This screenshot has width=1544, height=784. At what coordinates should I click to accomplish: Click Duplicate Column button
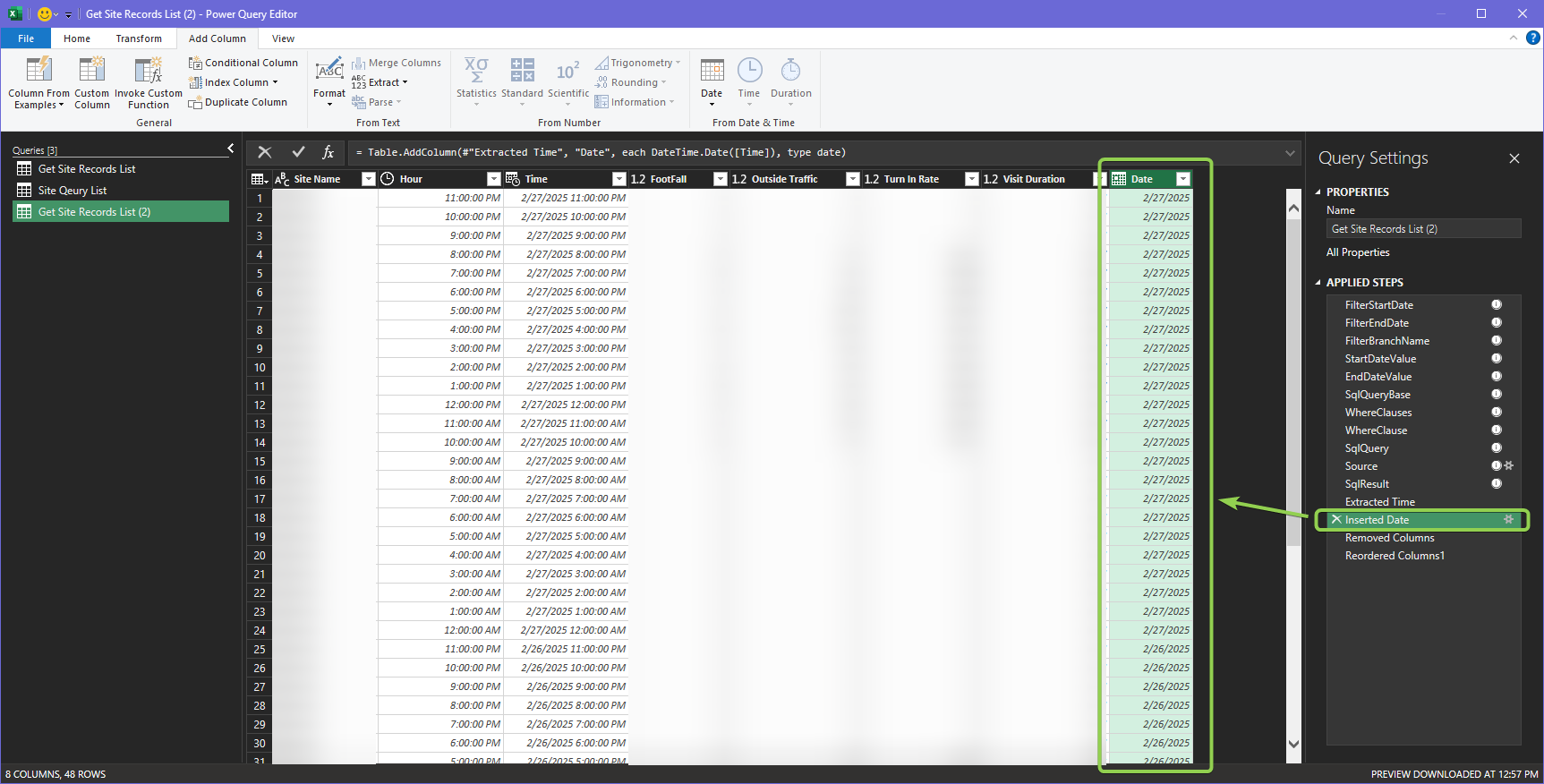click(238, 102)
